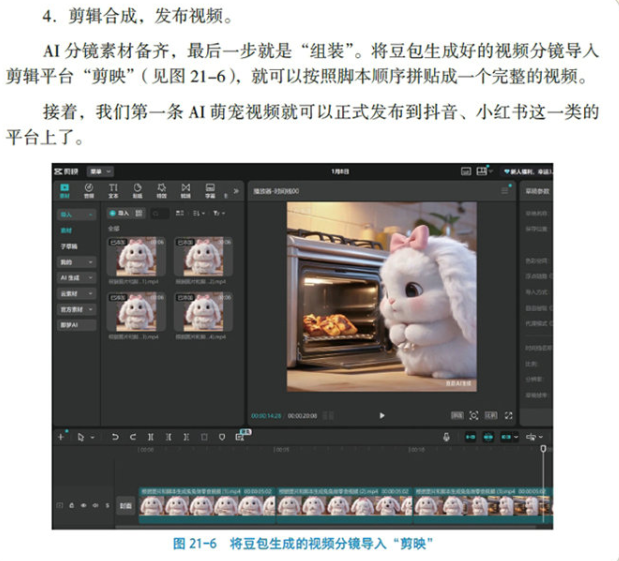Open the media filter funnel dropdown
The height and width of the screenshot is (561, 619).
[219, 213]
